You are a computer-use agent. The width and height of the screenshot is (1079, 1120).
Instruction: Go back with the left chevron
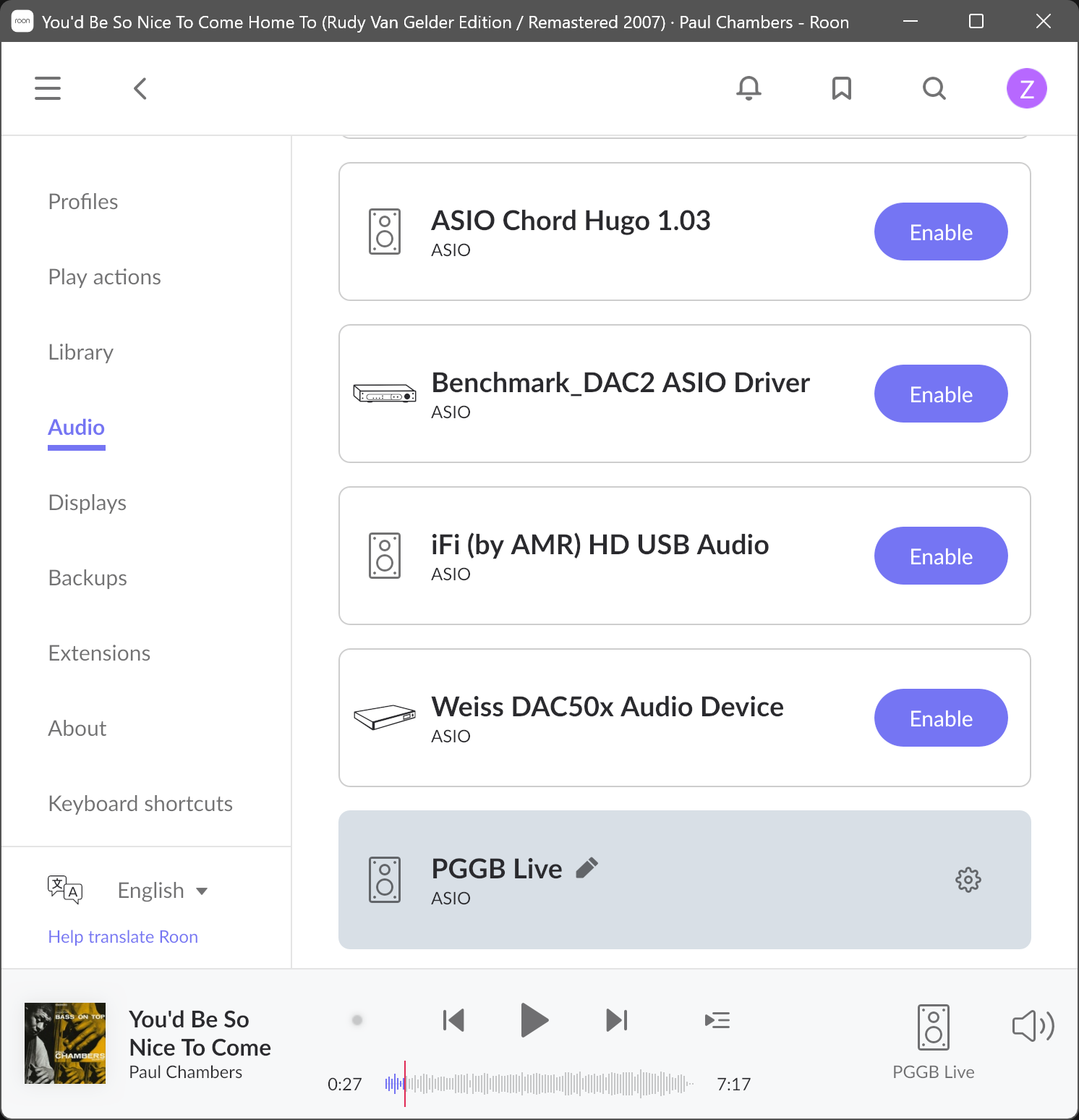click(140, 88)
